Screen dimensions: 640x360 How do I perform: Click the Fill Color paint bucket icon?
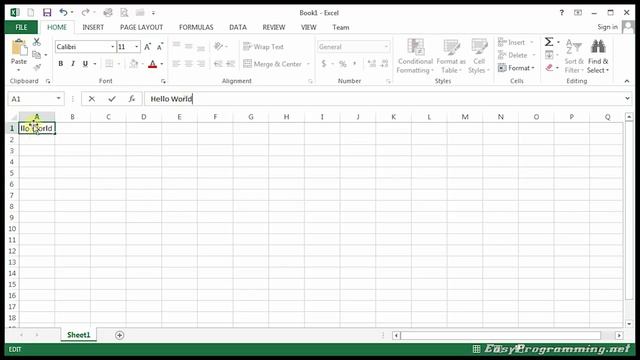click(133, 64)
